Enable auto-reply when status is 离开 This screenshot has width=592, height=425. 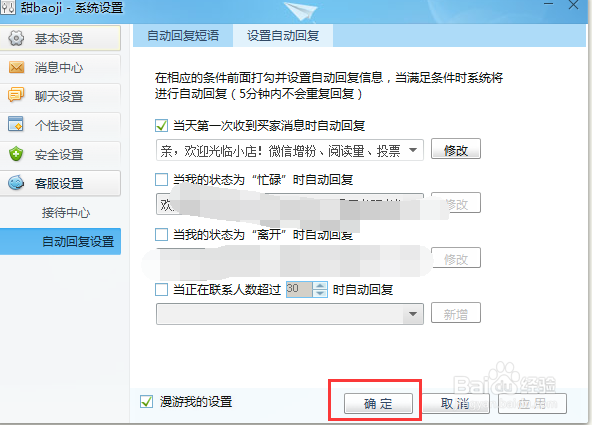coord(161,234)
